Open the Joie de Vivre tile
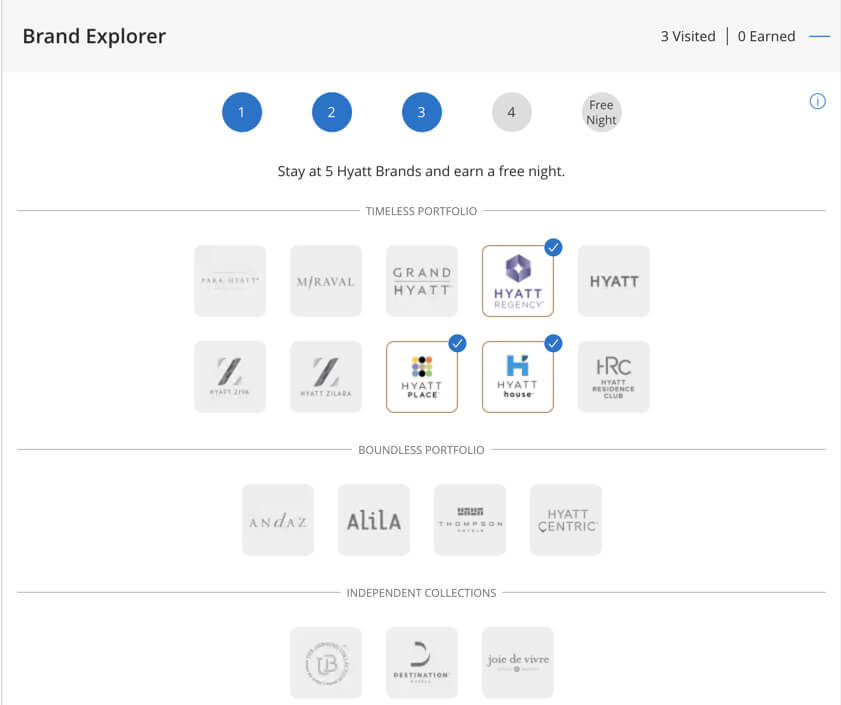The image size is (841, 705). (518, 662)
